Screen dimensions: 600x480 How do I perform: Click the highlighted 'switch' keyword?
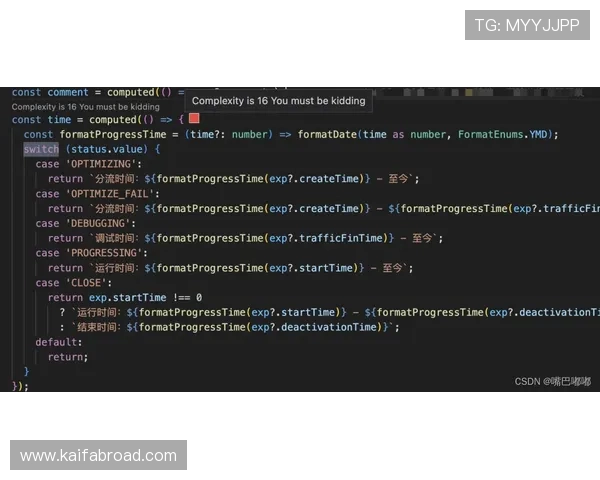pos(41,149)
